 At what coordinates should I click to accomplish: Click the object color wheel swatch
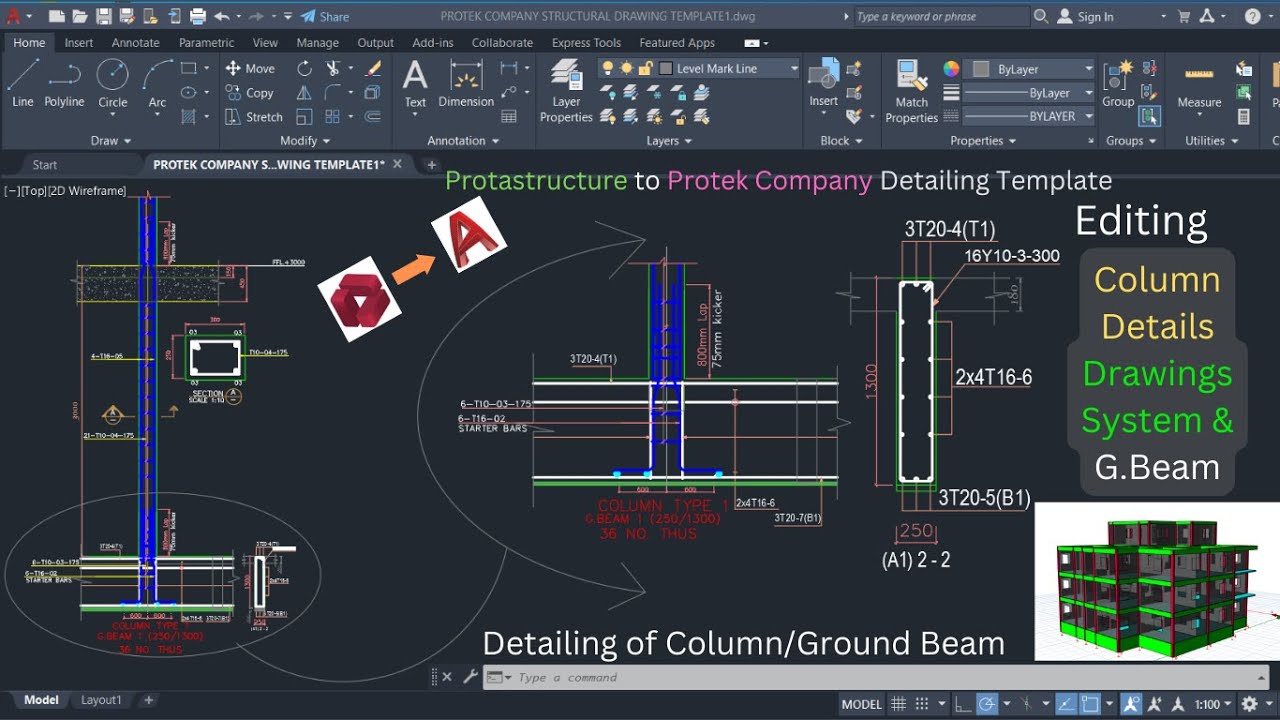(951, 69)
